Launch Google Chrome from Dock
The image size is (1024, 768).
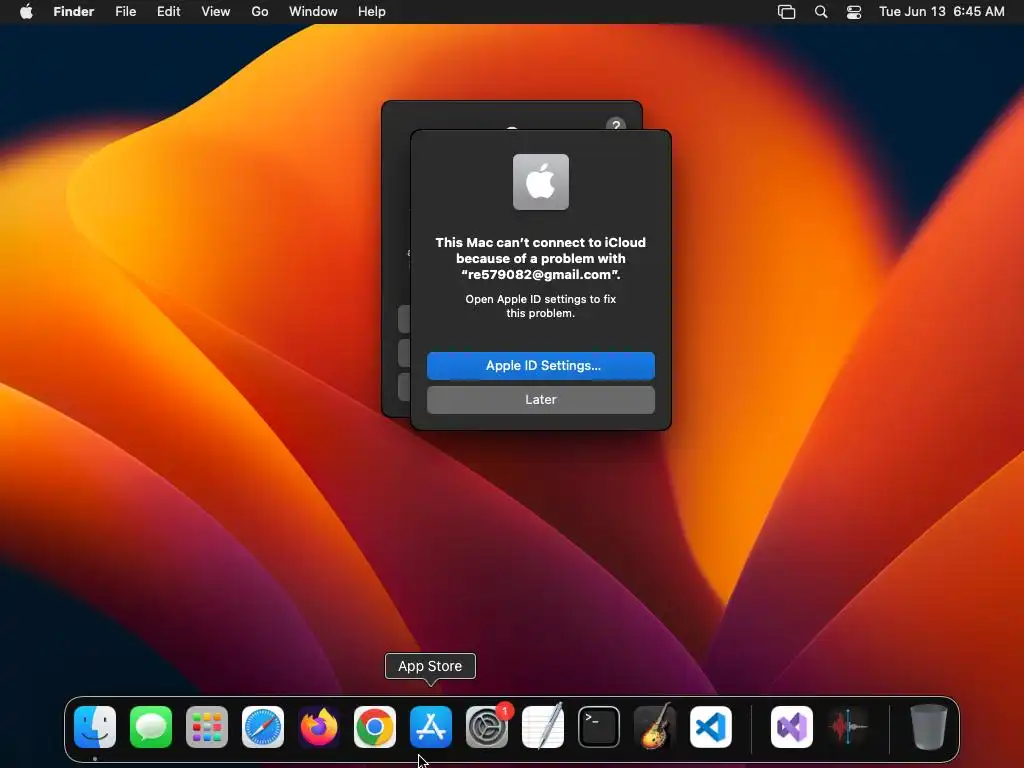(x=375, y=727)
